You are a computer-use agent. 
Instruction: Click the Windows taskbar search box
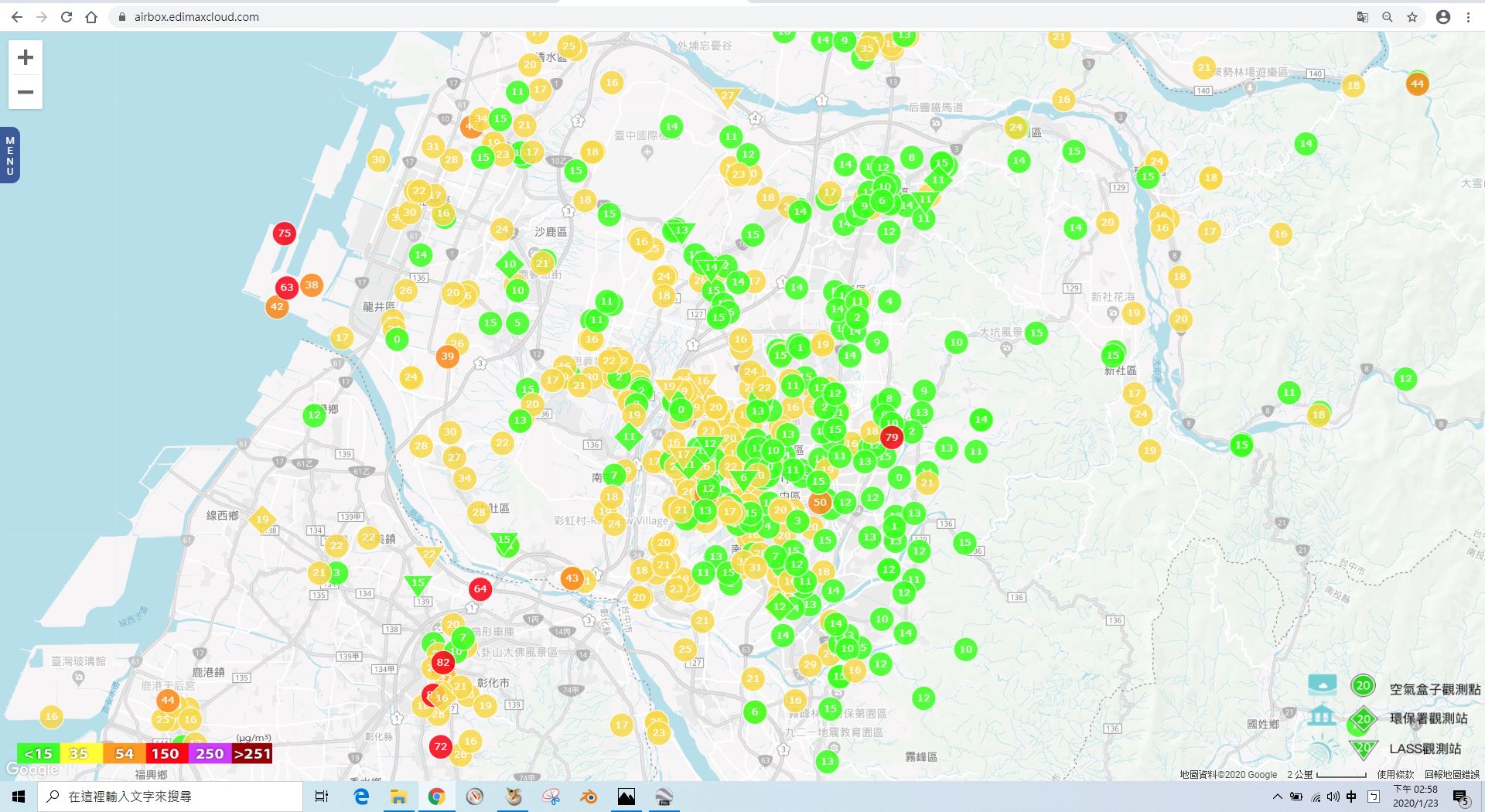click(x=170, y=797)
